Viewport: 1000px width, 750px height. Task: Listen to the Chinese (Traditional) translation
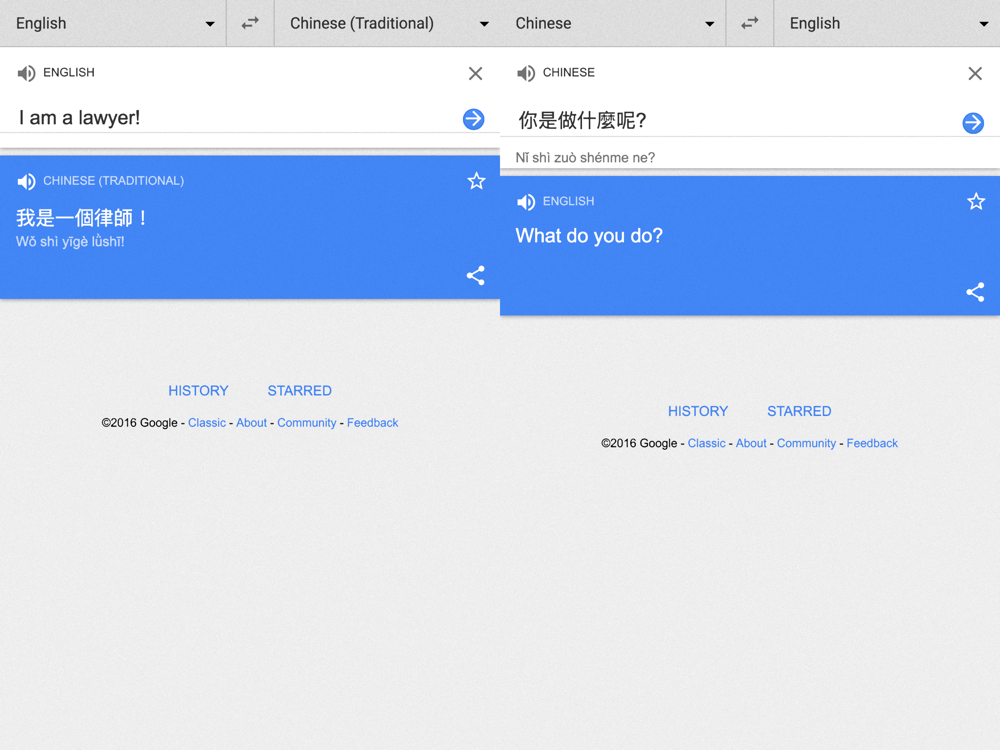pos(26,182)
